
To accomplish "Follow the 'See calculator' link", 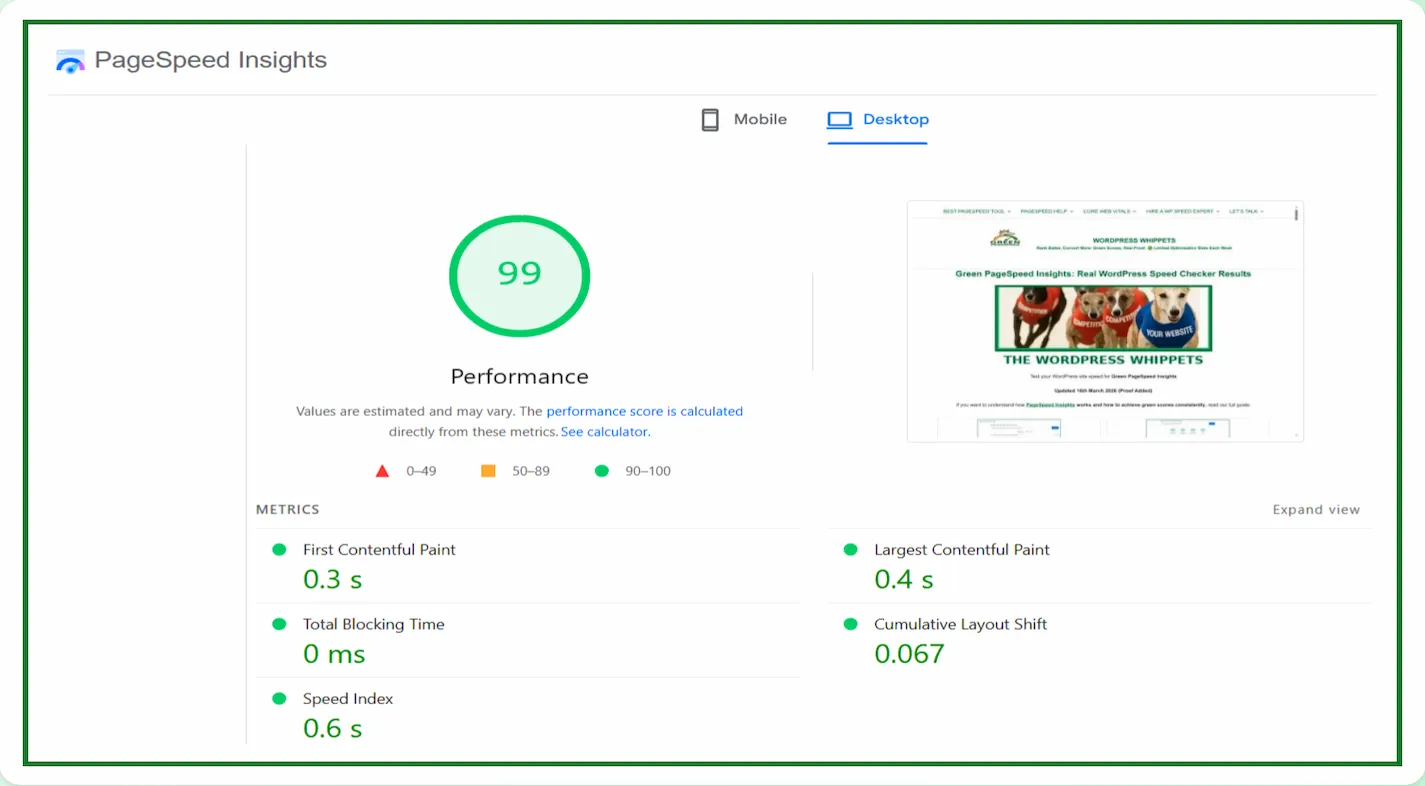I will click(605, 432).
